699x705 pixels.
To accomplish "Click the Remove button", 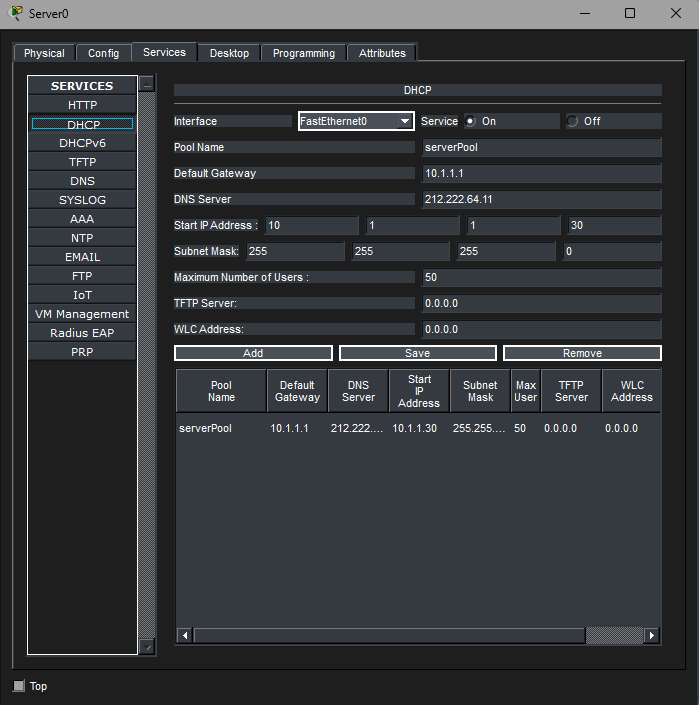I will [x=582, y=353].
